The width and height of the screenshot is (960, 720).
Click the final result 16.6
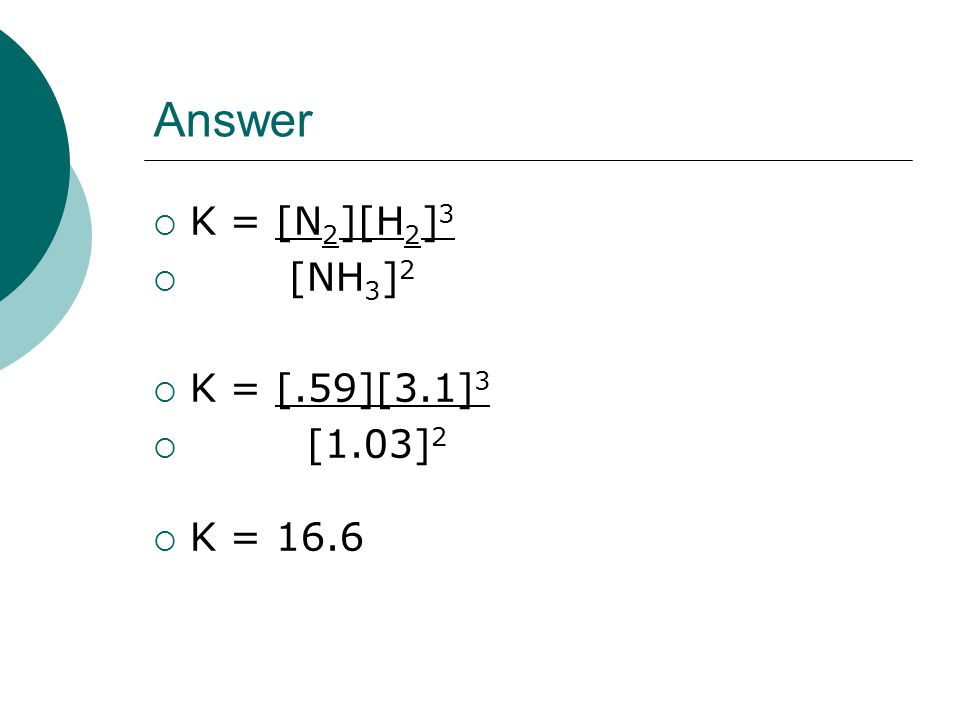tap(320, 537)
